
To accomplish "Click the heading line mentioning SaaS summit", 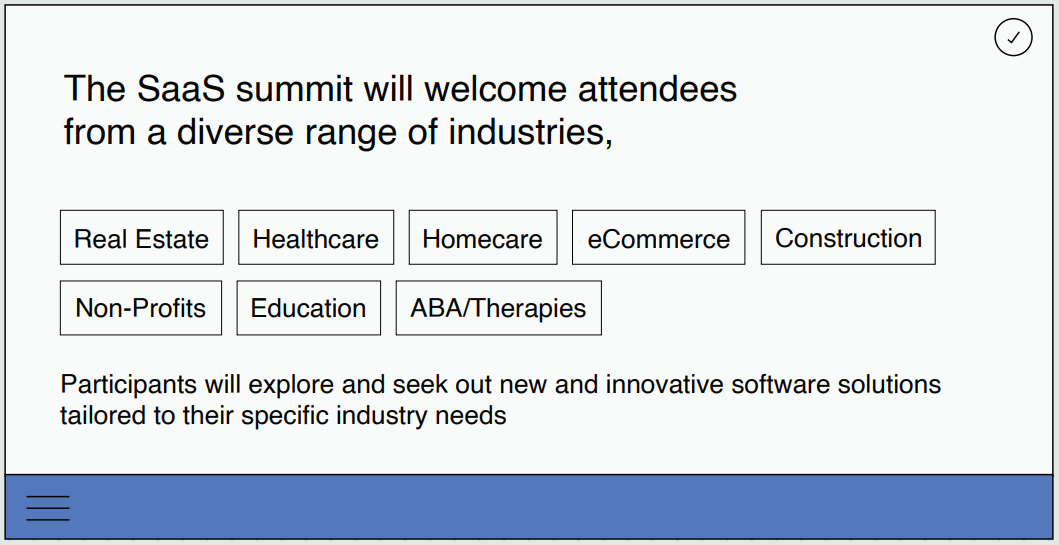I will [x=401, y=88].
